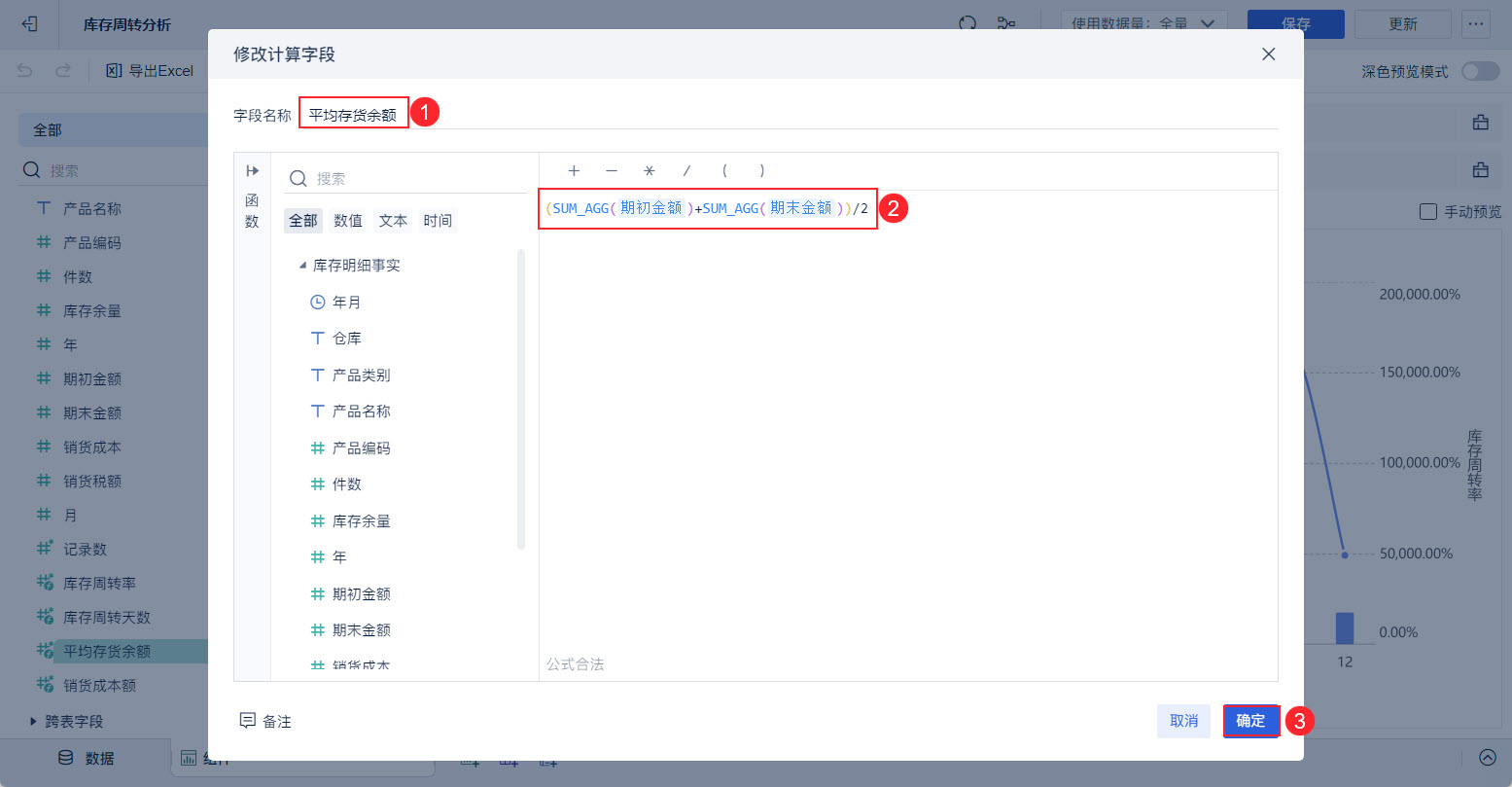Screen dimensions: 1512x787
Task: Open the 函数 side tab
Action: (x=253, y=210)
